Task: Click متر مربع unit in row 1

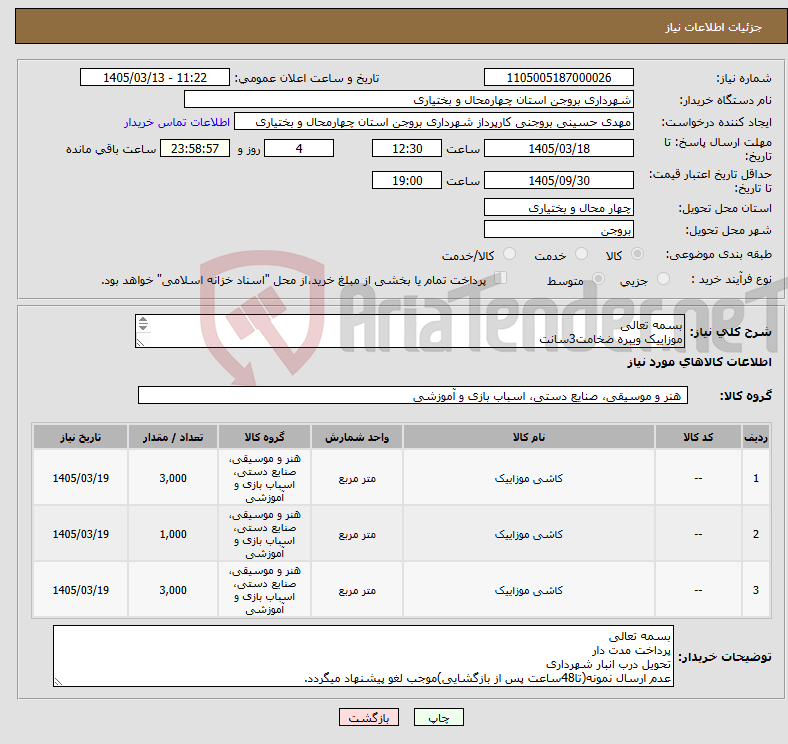Action: pyautogui.click(x=357, y=478)
